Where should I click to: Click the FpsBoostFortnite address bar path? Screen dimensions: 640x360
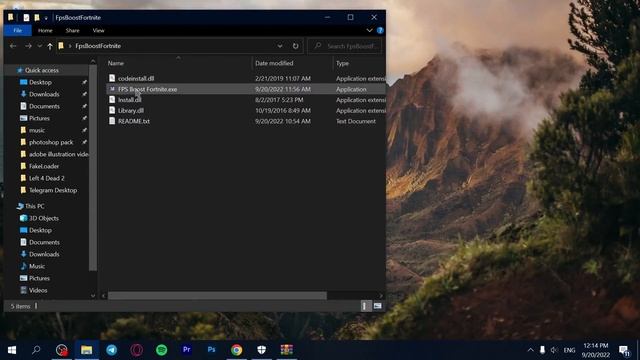pos(98,46)
